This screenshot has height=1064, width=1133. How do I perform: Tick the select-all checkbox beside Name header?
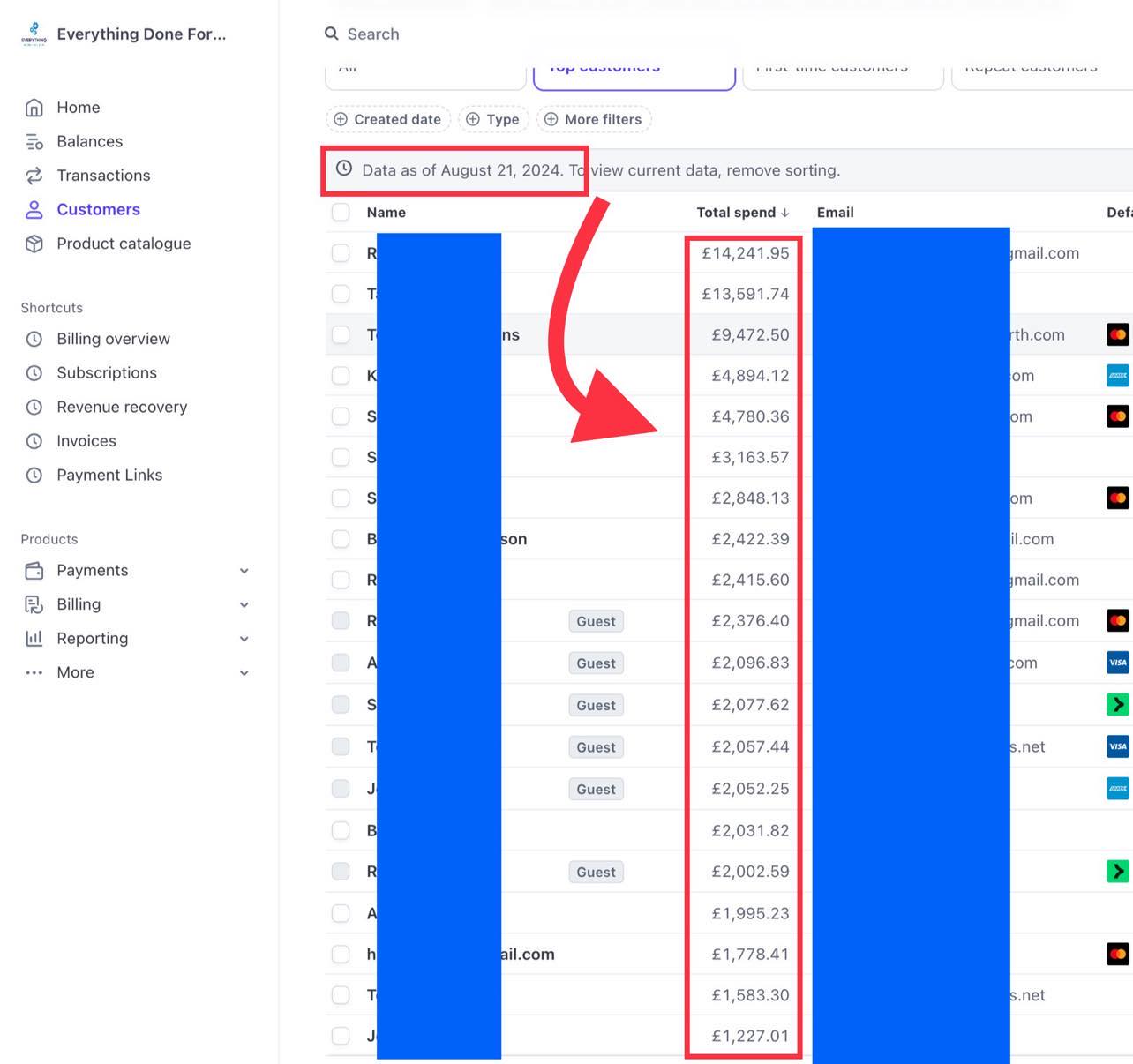(x=341, y=213)
